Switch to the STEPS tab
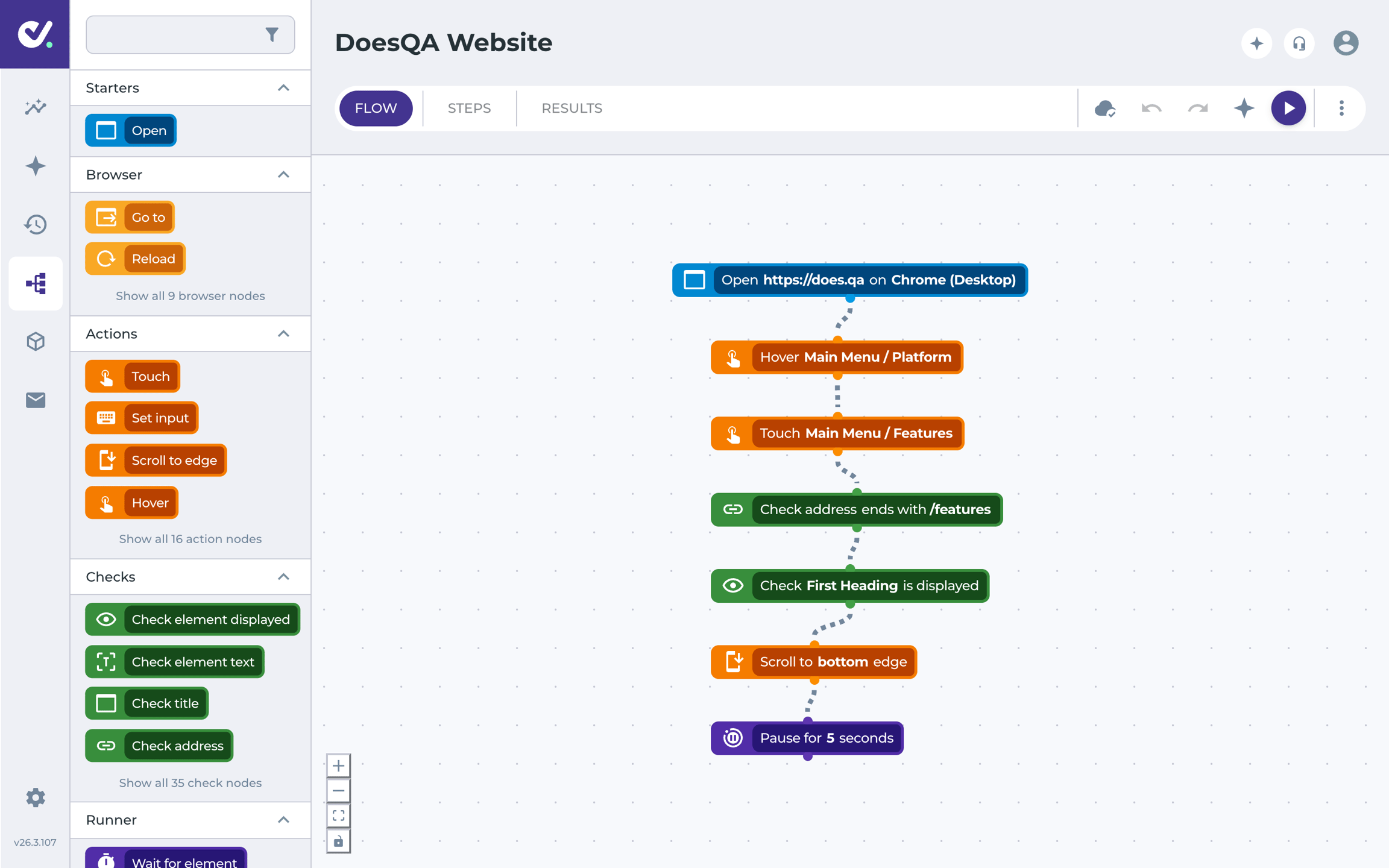 tap(469, 108)
